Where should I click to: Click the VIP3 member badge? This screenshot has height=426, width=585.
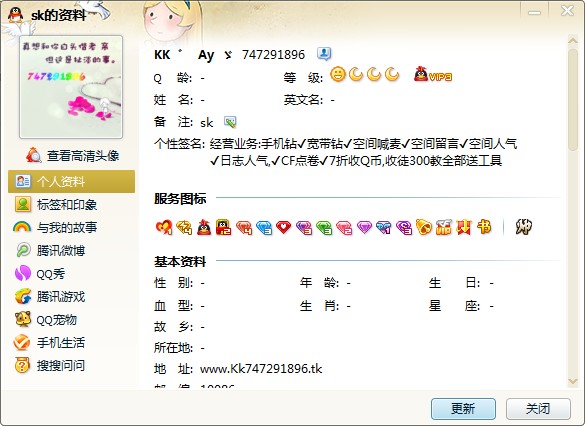point(433,74)
